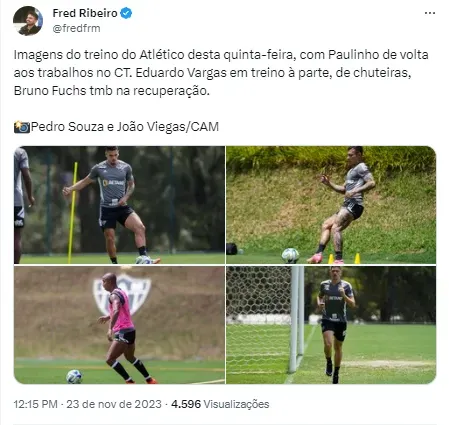
Task: Open Fred Ribeiro's profile avatar
Action: [28, 21]
